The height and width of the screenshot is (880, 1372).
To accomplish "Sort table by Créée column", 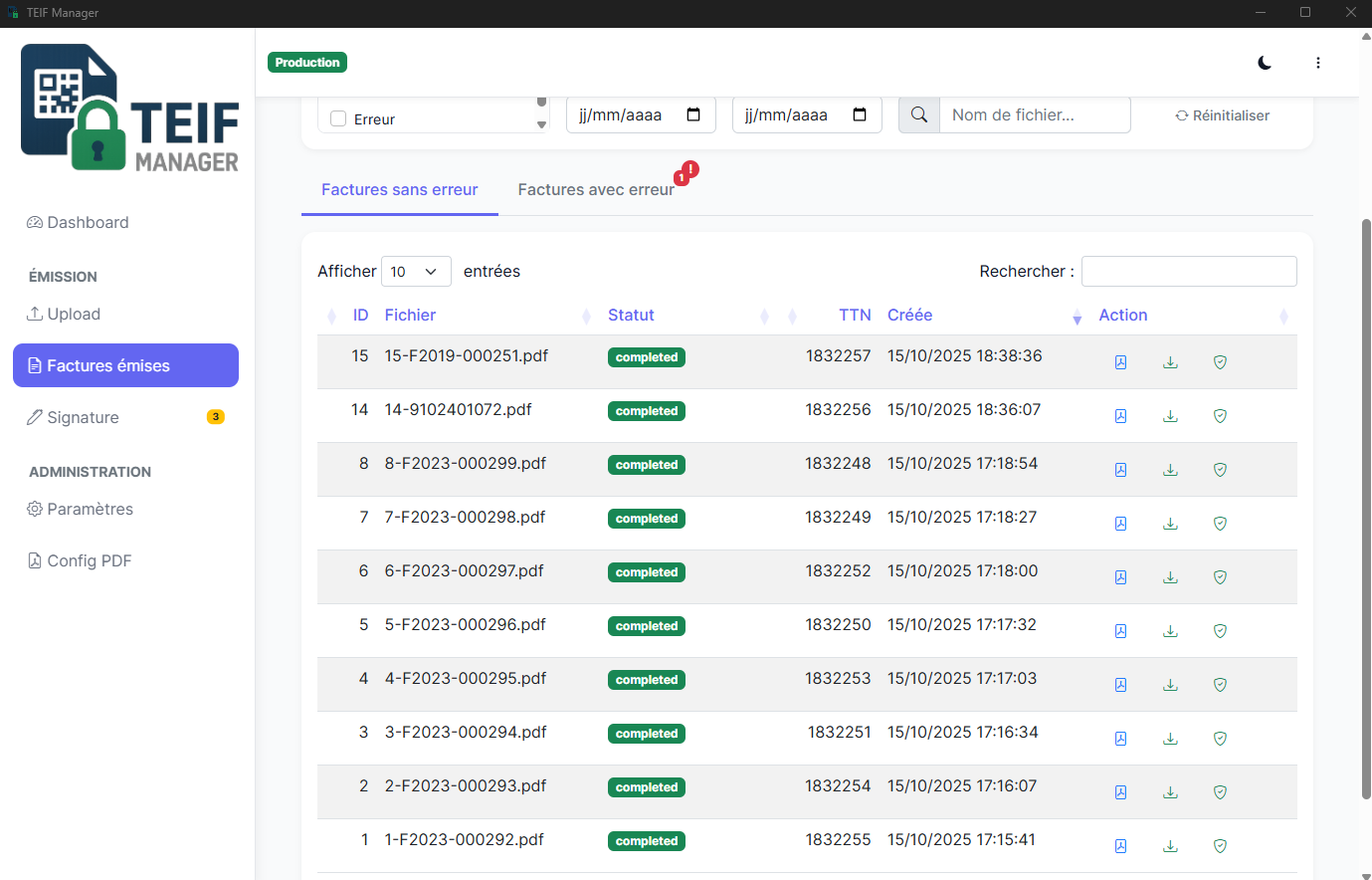I will [x=909, y=316].
